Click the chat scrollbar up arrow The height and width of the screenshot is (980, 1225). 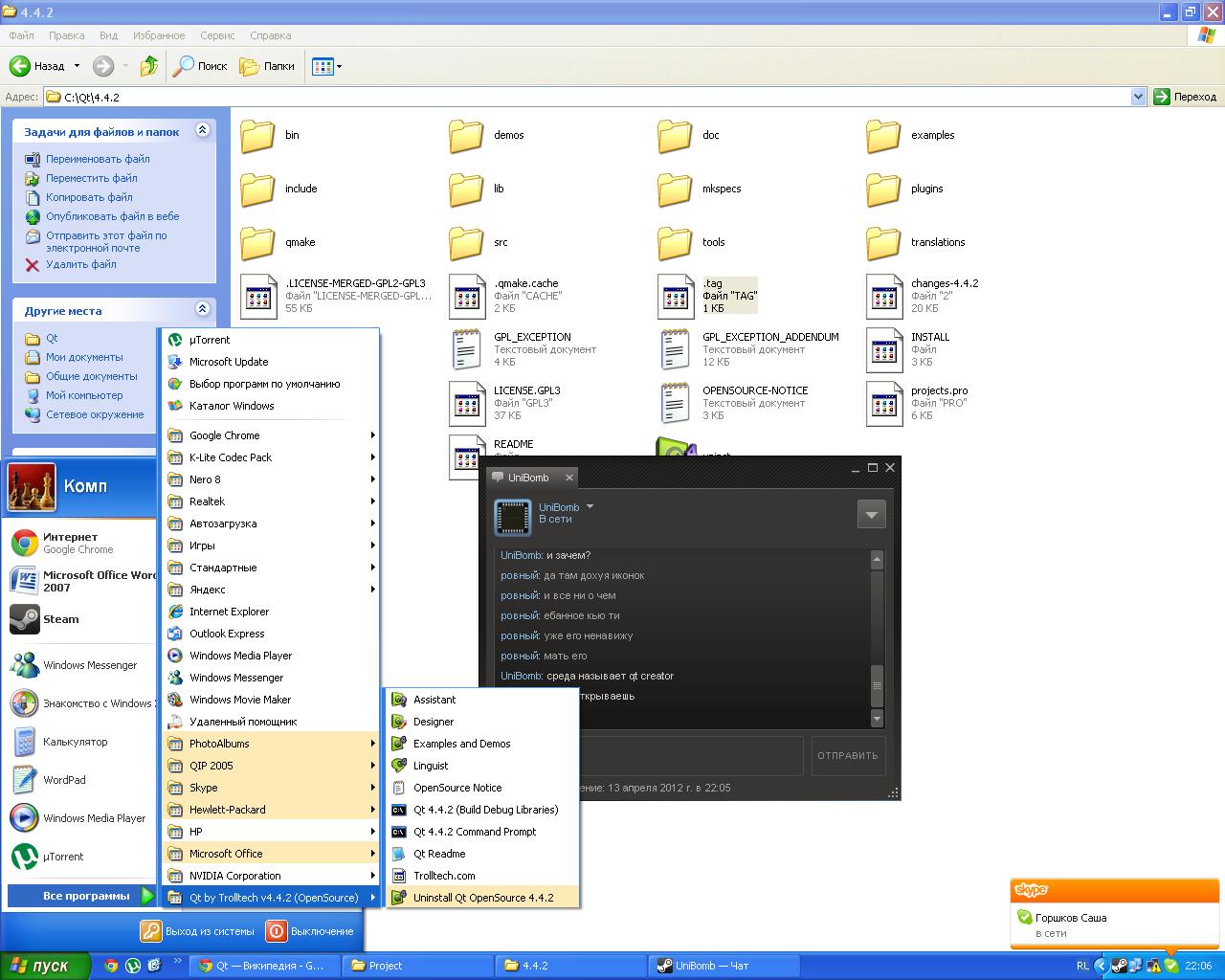click(x=877, y=558)
